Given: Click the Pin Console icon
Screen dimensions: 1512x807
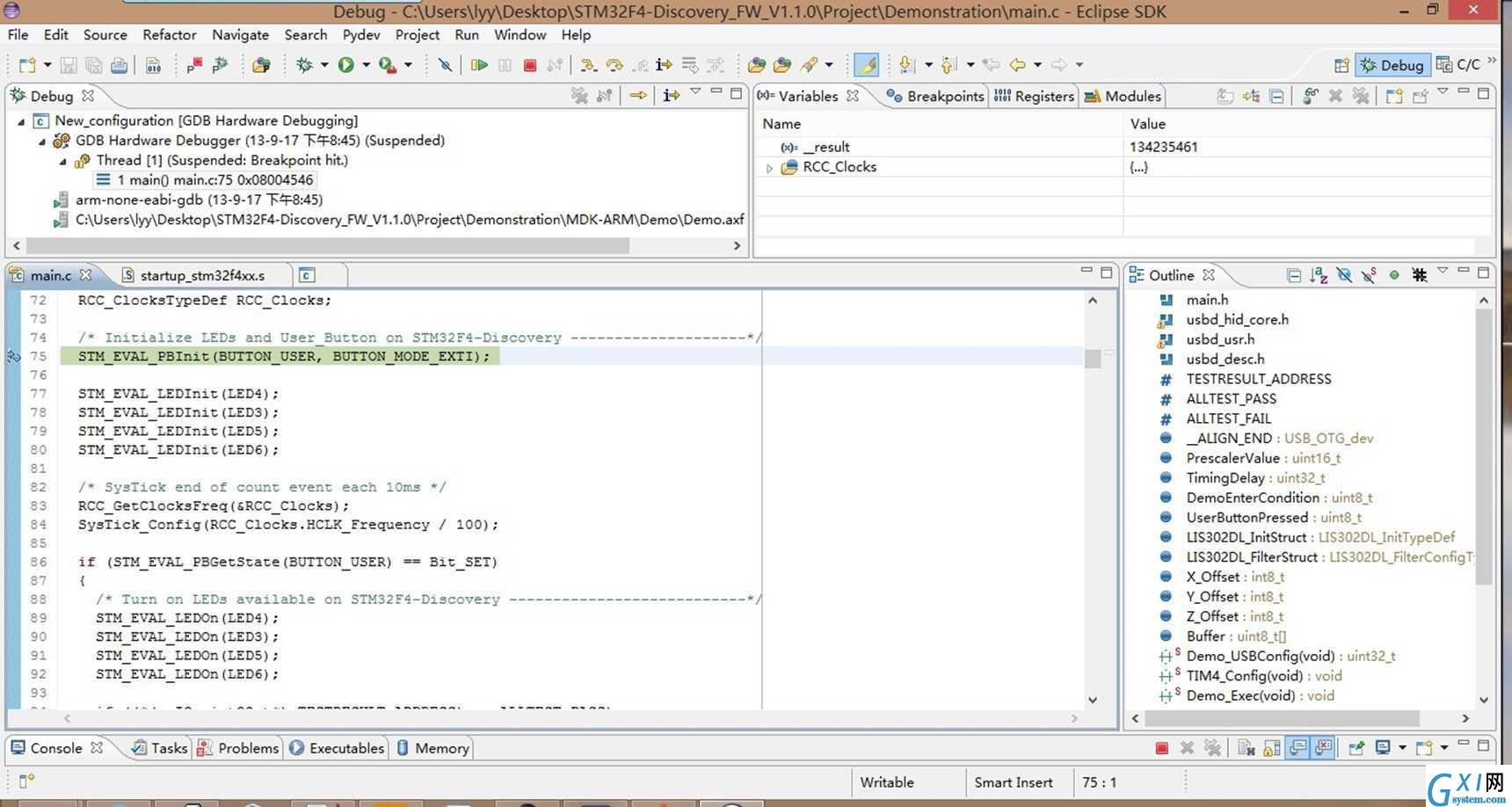Looking at the screenshot, I should (x=1356, y=748).
